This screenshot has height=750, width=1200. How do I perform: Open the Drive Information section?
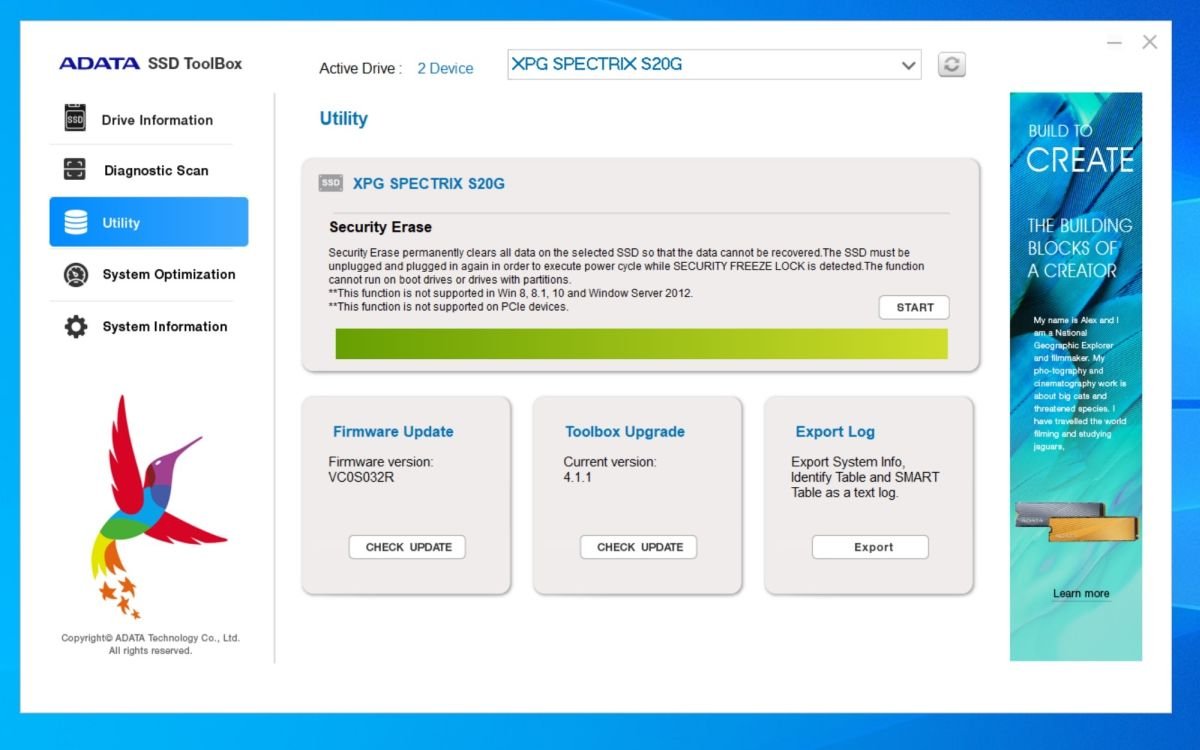149,119
